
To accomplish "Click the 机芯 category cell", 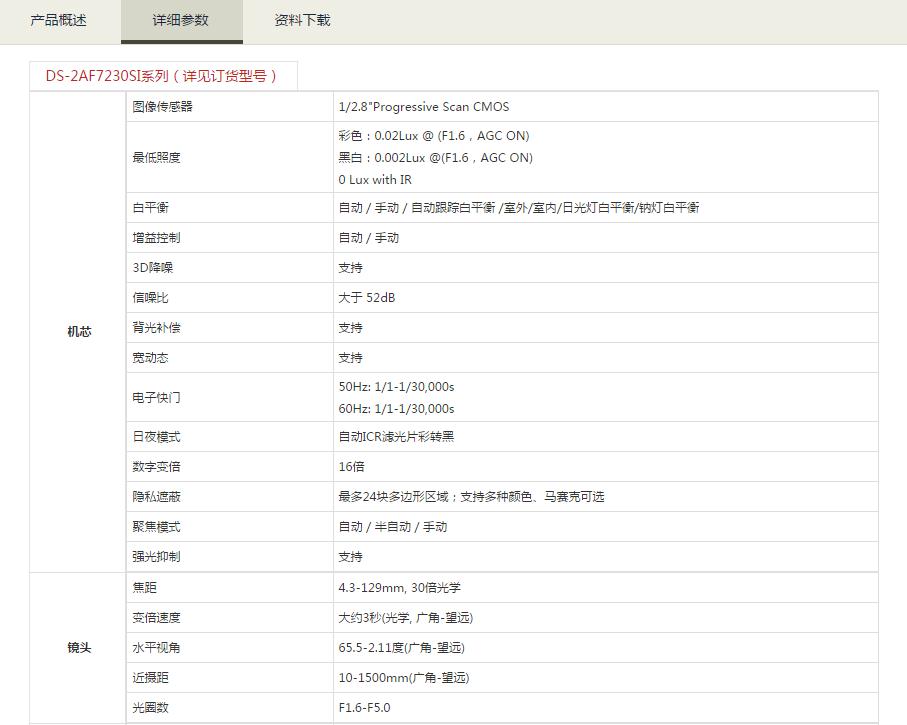I will [x=79, y=332].
